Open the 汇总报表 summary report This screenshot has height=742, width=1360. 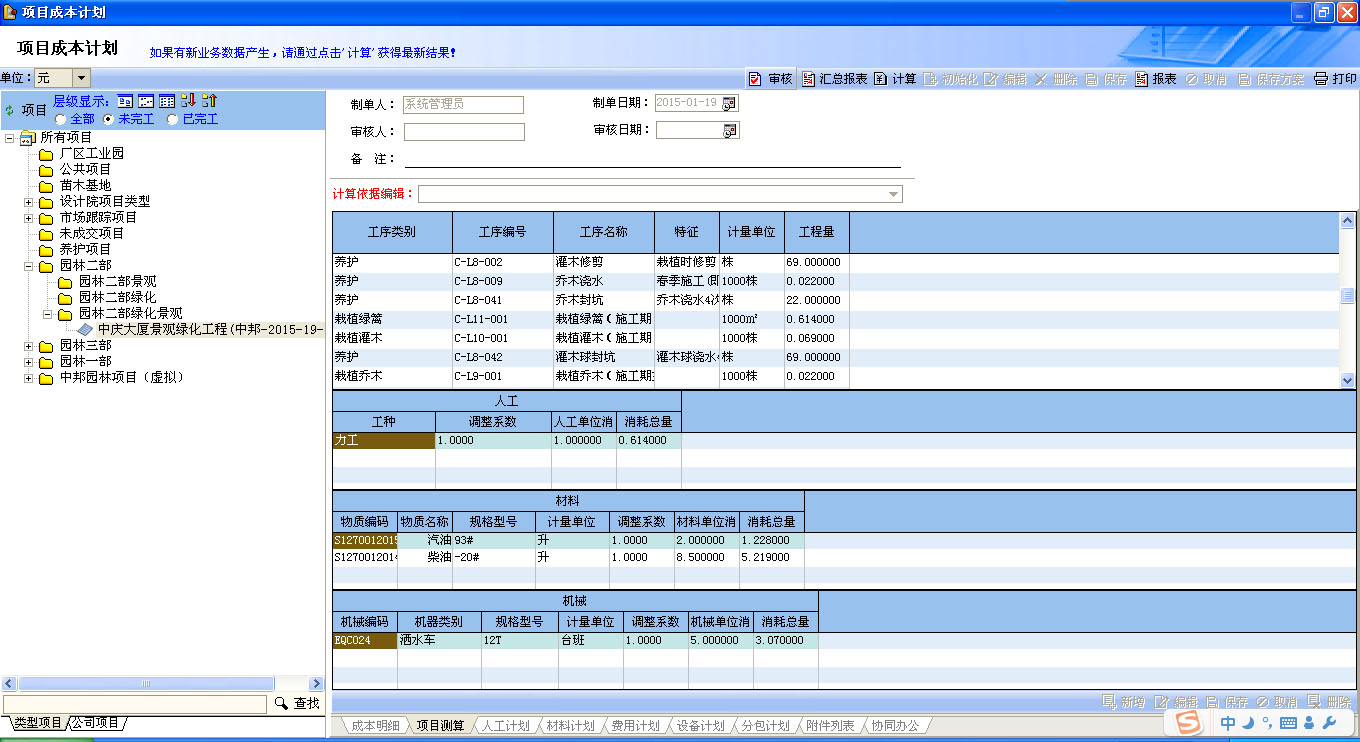834,79
